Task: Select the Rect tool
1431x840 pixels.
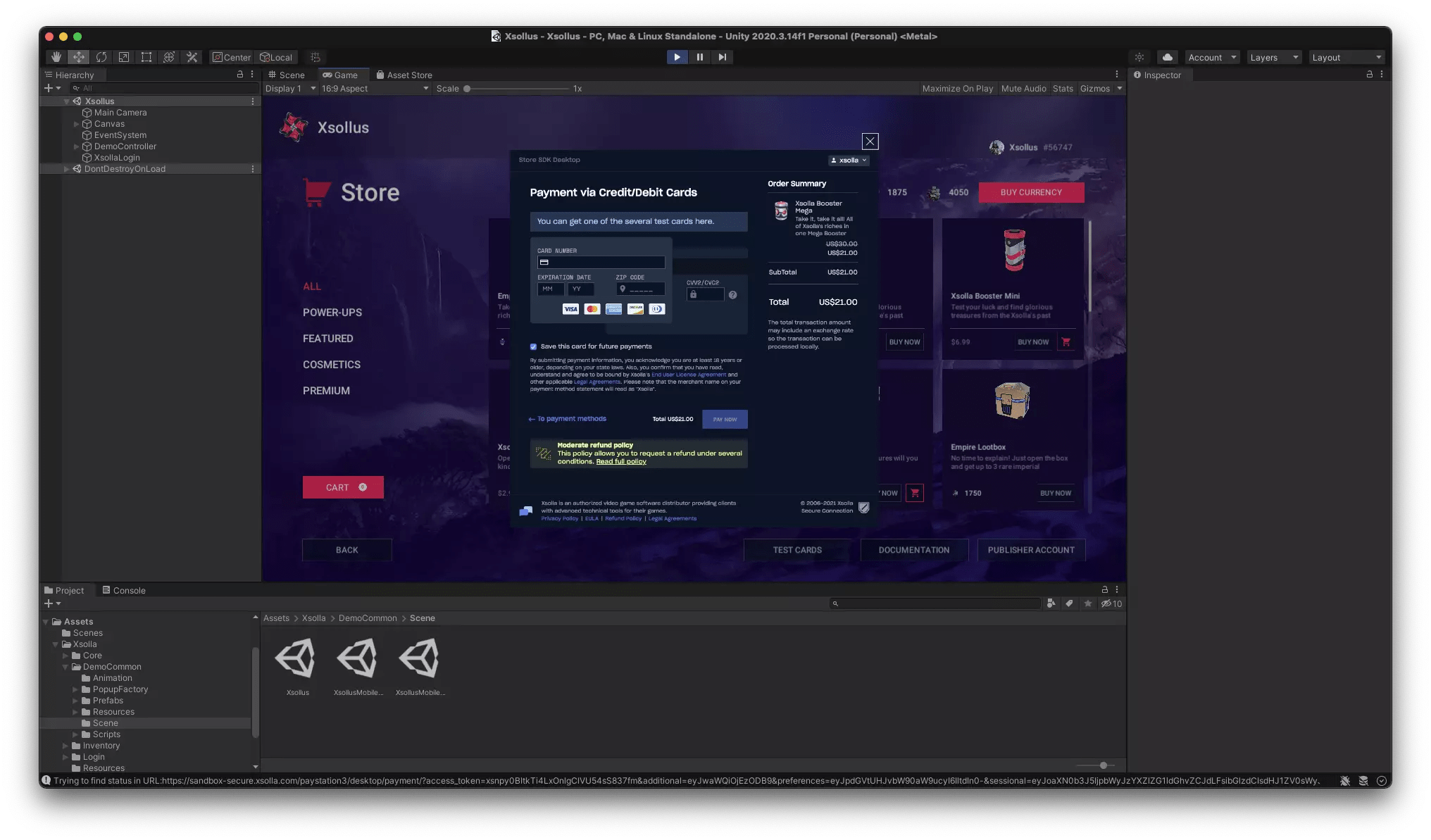Action: [x=146, y=57]
